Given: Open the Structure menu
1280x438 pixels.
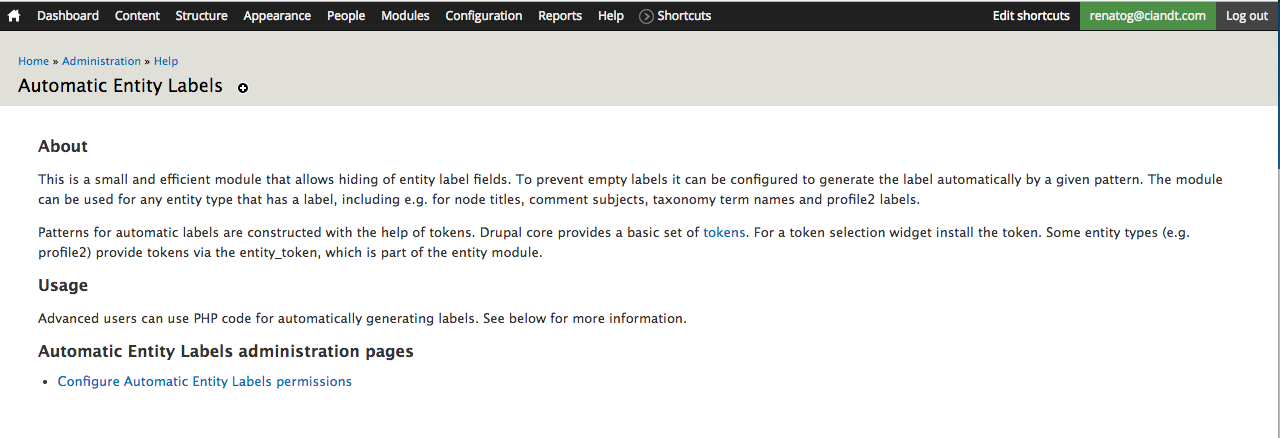Looking at the screenshot, I should coord(201,16).
